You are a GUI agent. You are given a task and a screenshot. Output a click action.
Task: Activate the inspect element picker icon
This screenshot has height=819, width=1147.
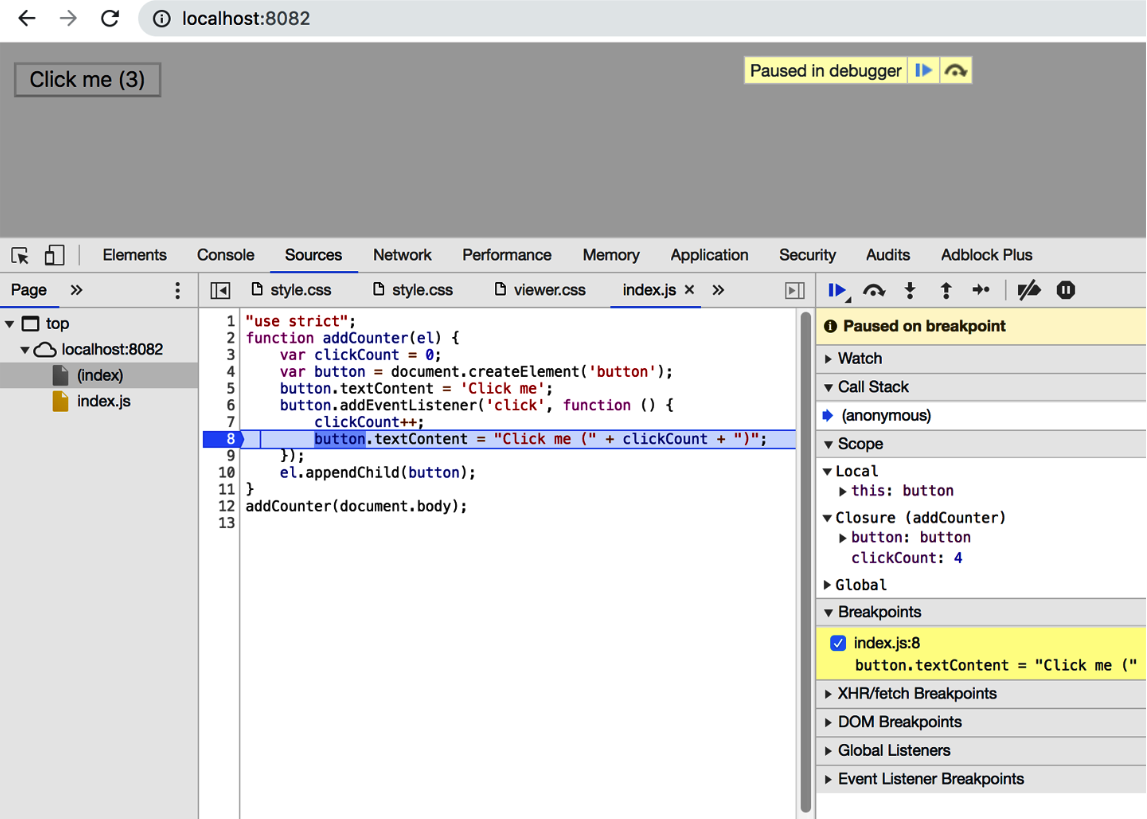click(20, 255)
